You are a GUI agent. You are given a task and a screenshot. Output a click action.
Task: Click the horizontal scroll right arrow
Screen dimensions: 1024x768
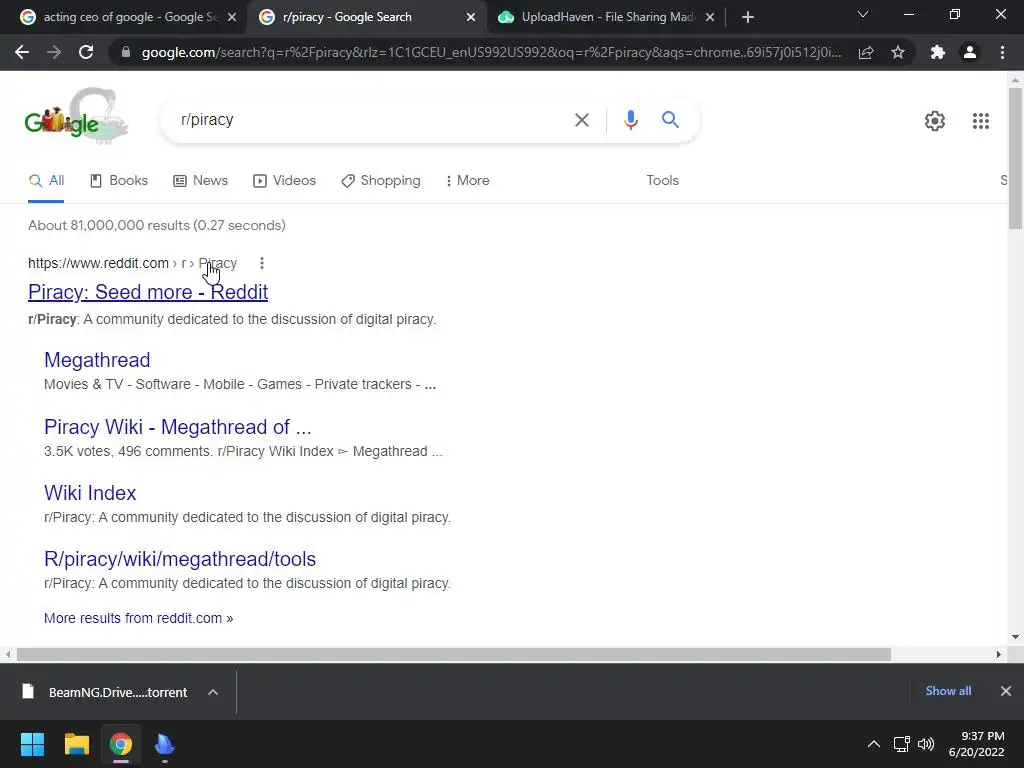[999, 654]
